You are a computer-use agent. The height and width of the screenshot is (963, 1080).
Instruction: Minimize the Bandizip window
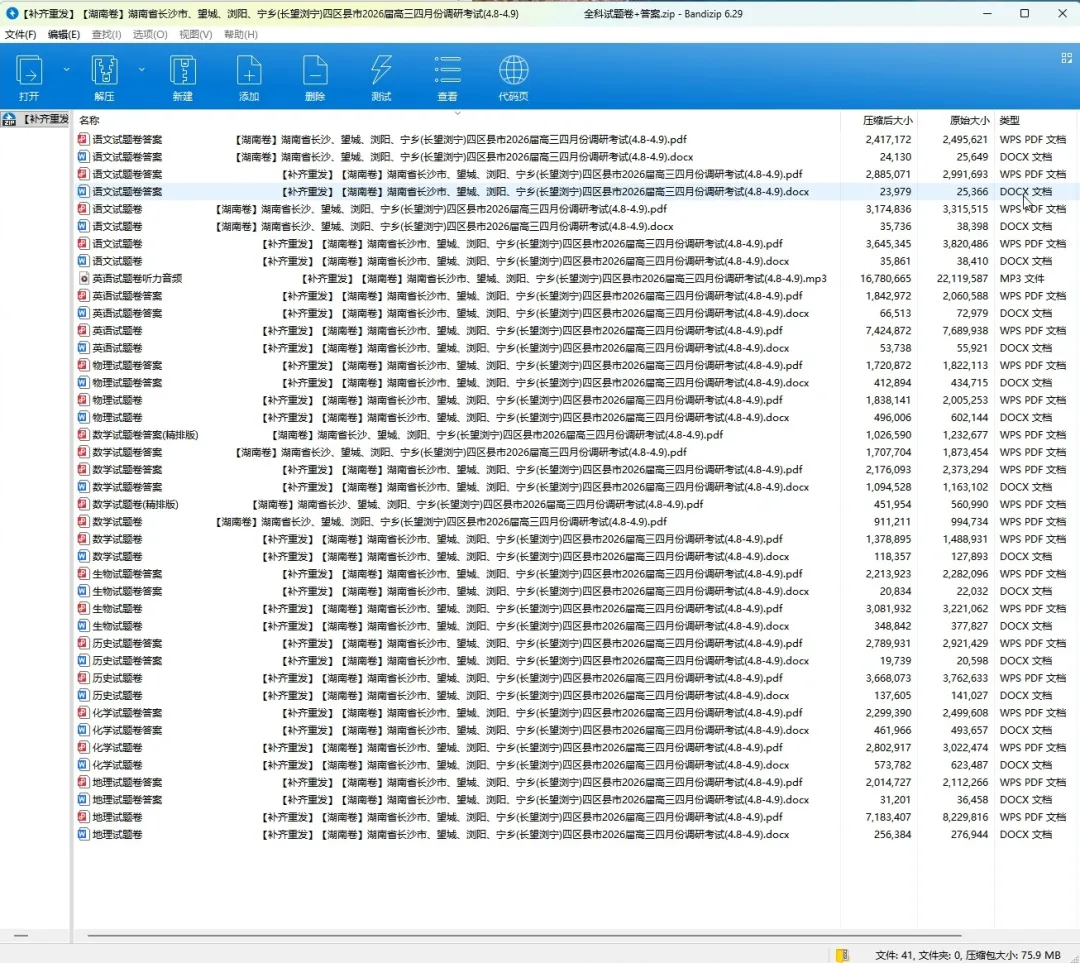(x=987, y=13)
